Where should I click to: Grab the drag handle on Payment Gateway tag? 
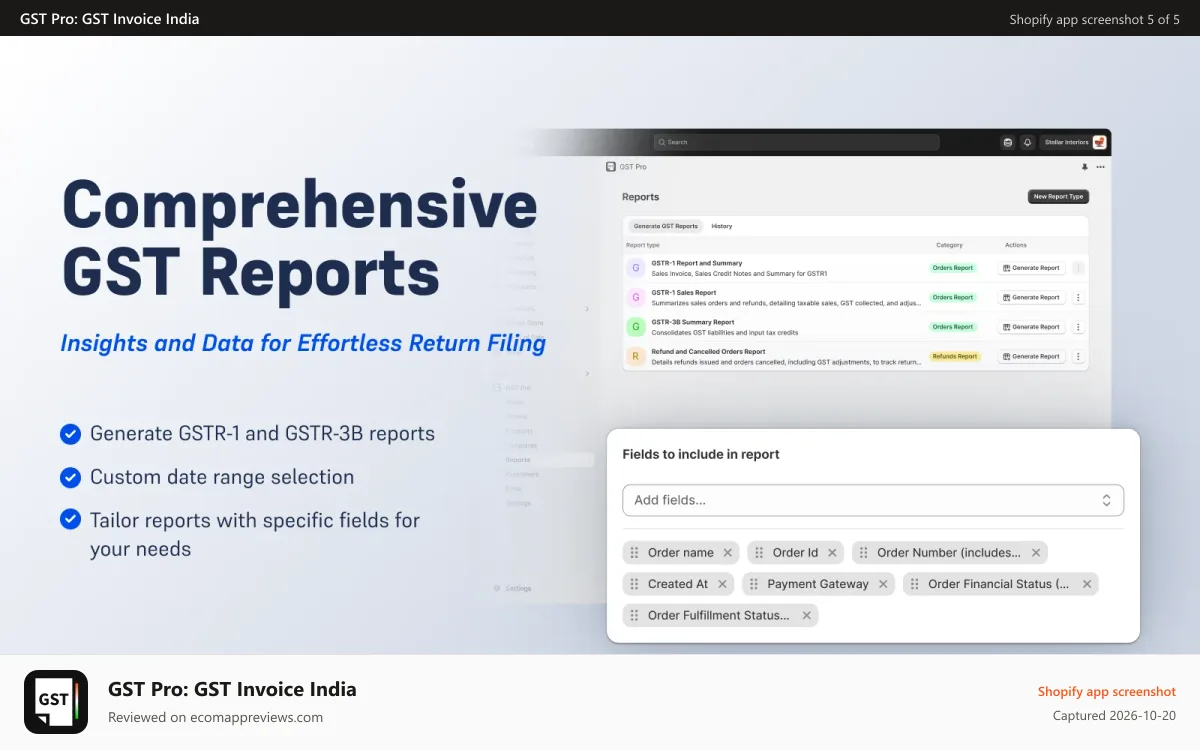754,584
